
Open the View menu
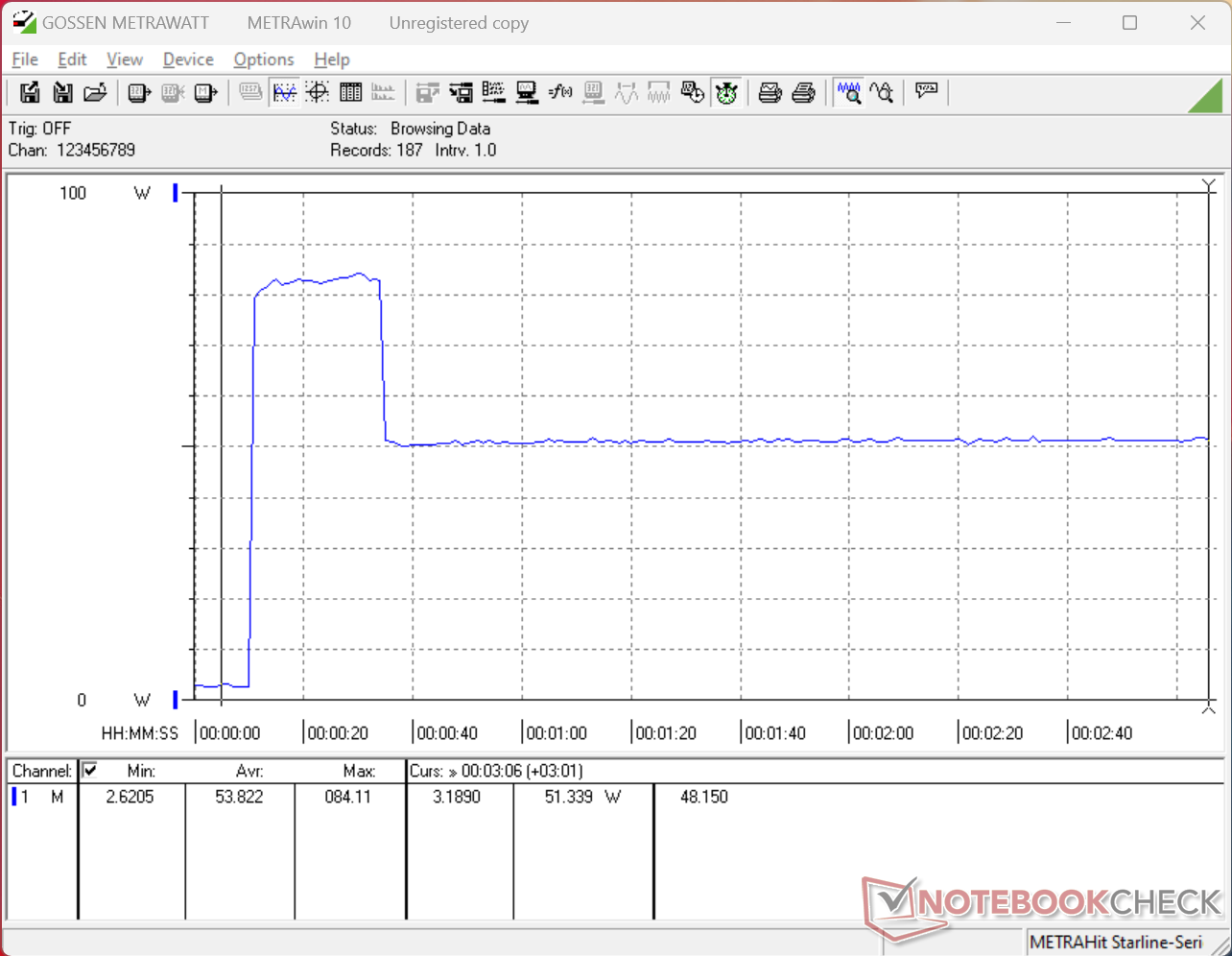125,60
